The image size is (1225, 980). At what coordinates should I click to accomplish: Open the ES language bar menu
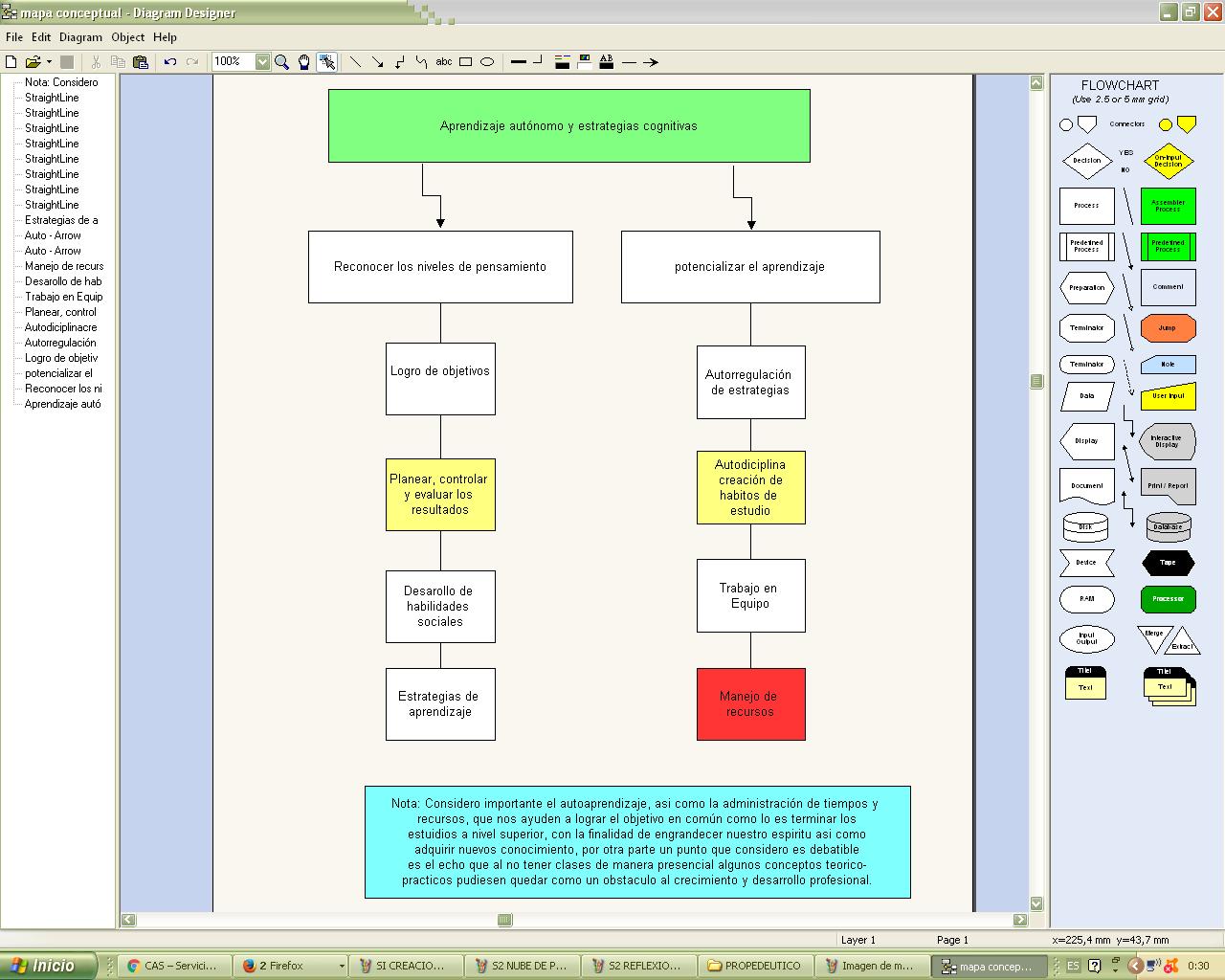click(1073, 965)
